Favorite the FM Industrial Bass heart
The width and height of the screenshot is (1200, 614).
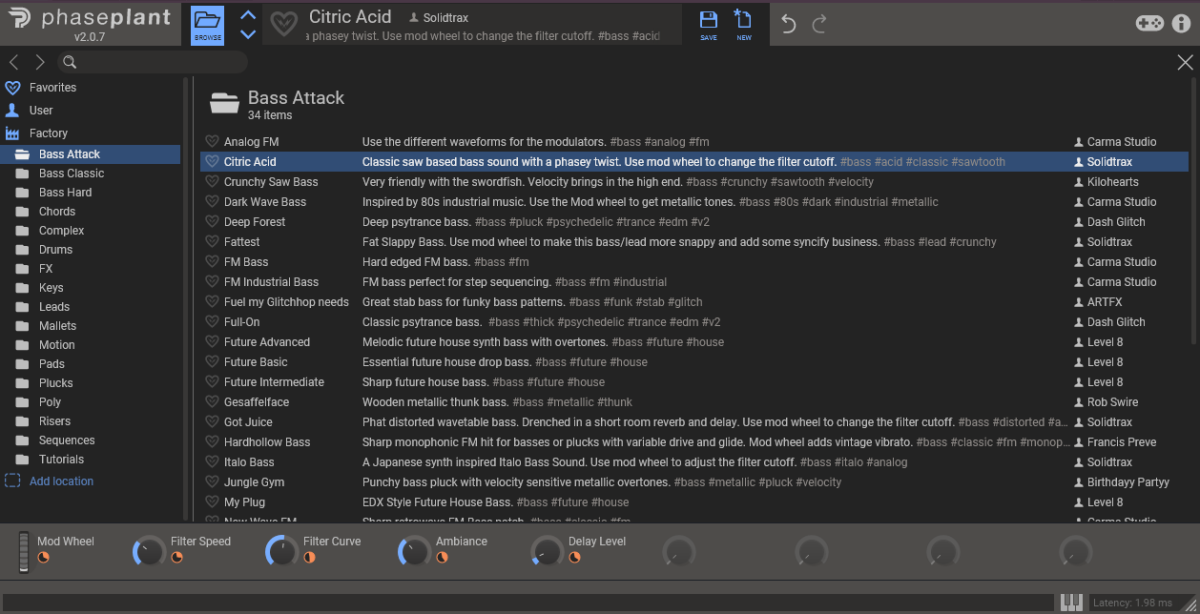point(212,282)
